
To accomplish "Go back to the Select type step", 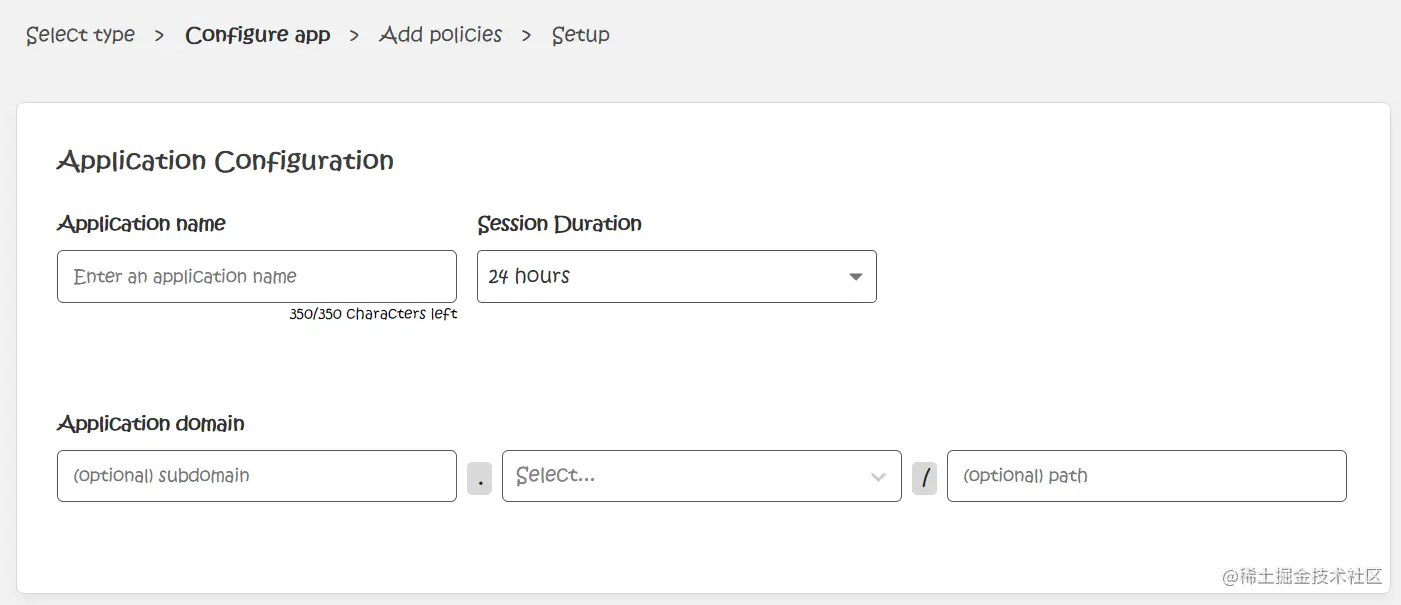I will pyautogui.click(x=80, y=35).
